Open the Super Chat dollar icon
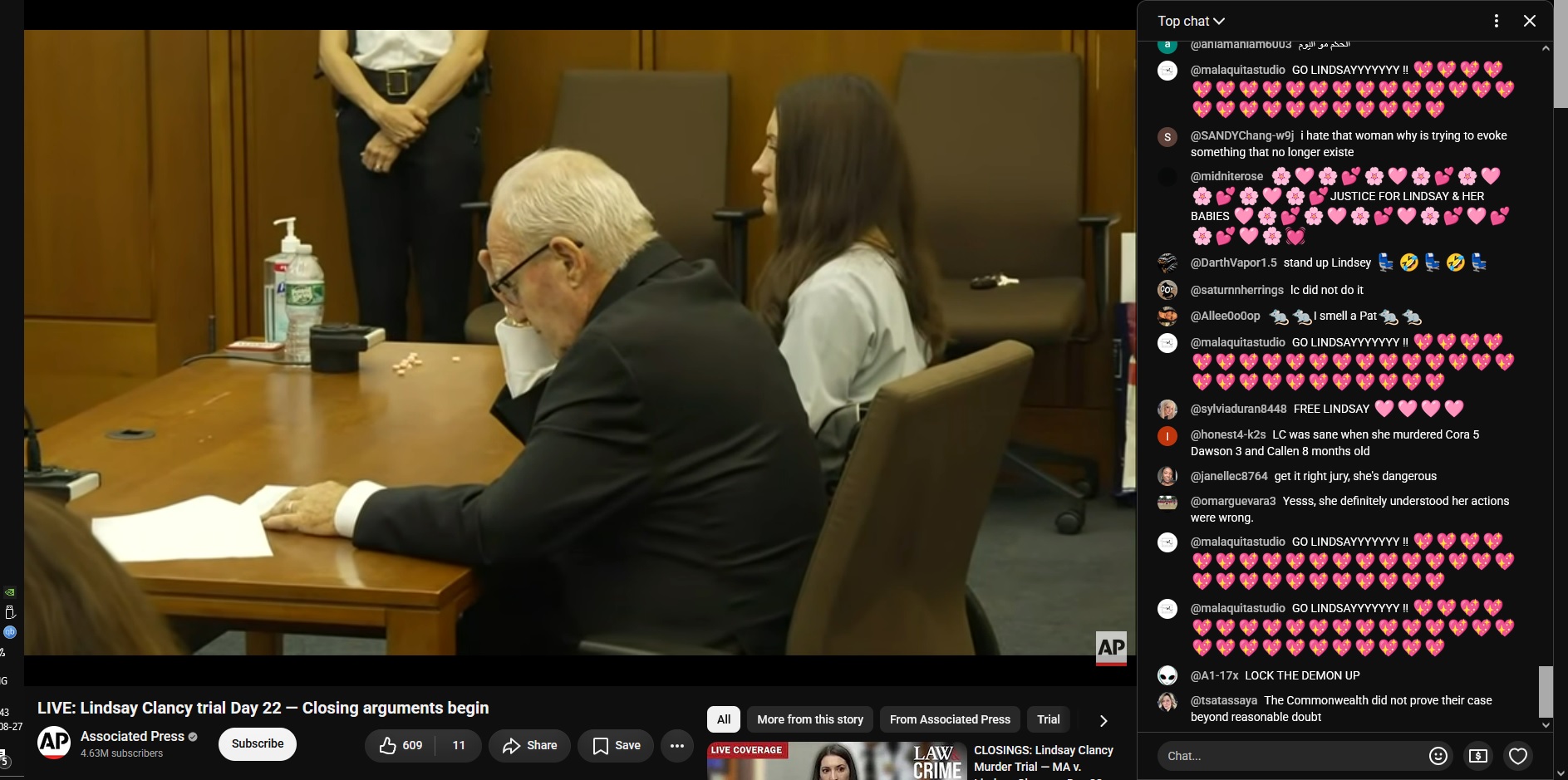The image size is (1568, 780). [1478, 756]
